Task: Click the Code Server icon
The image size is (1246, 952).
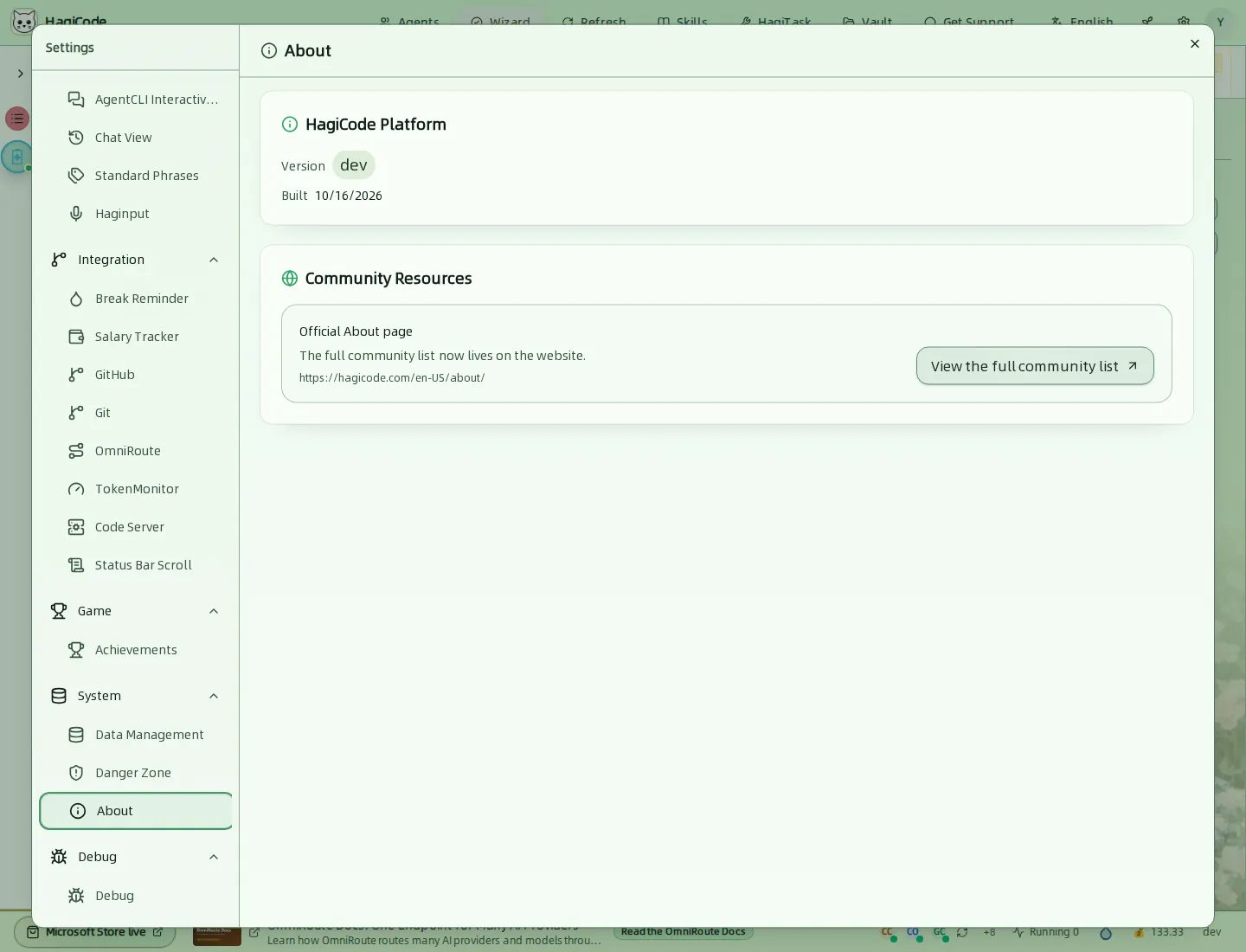Action: point(76,527)
